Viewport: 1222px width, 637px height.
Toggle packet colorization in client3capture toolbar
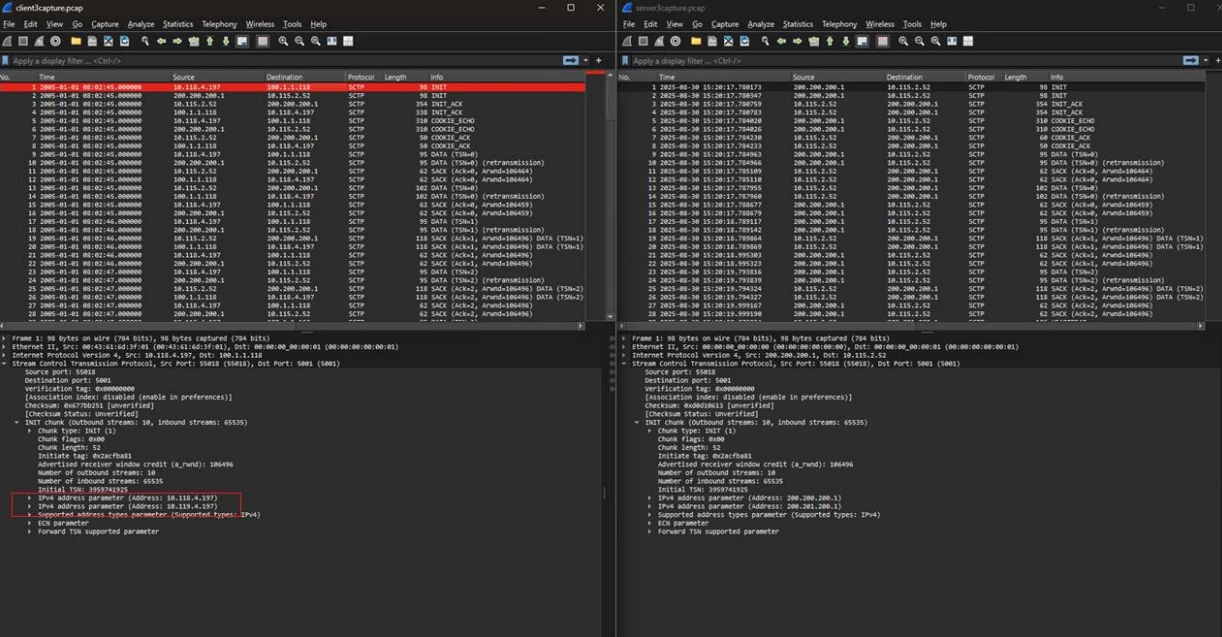262,41
